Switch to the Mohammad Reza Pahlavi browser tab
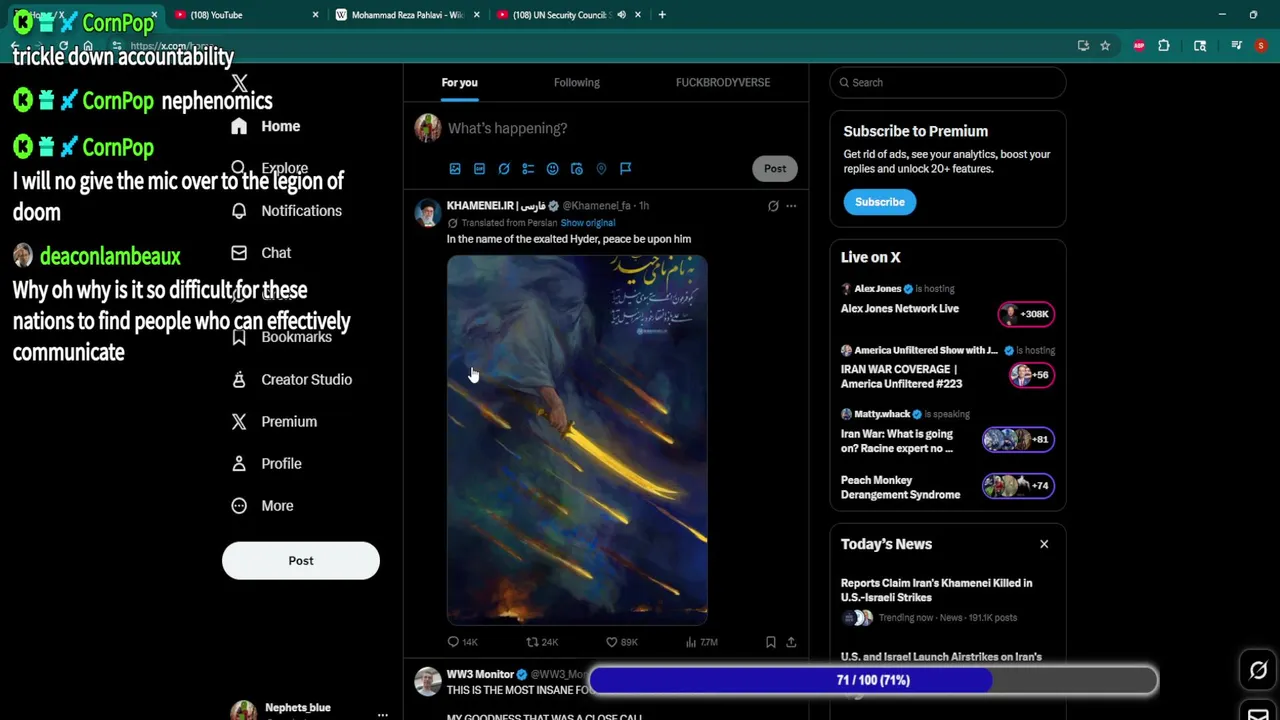Screen dimensions: 1280x720 [x=407, y=15]
